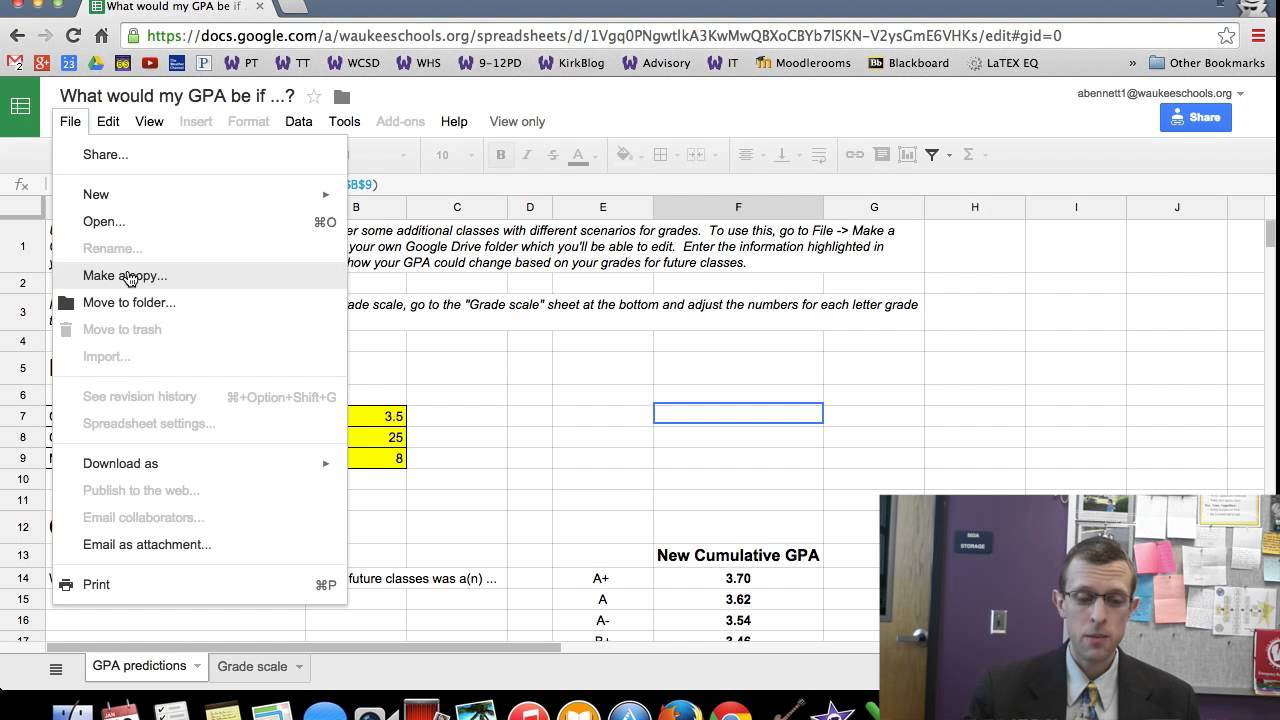Image resolution: width=1280 pixels, height=720 pixels.
Task: Select Print in the File menu
Action: pos(199,585)
